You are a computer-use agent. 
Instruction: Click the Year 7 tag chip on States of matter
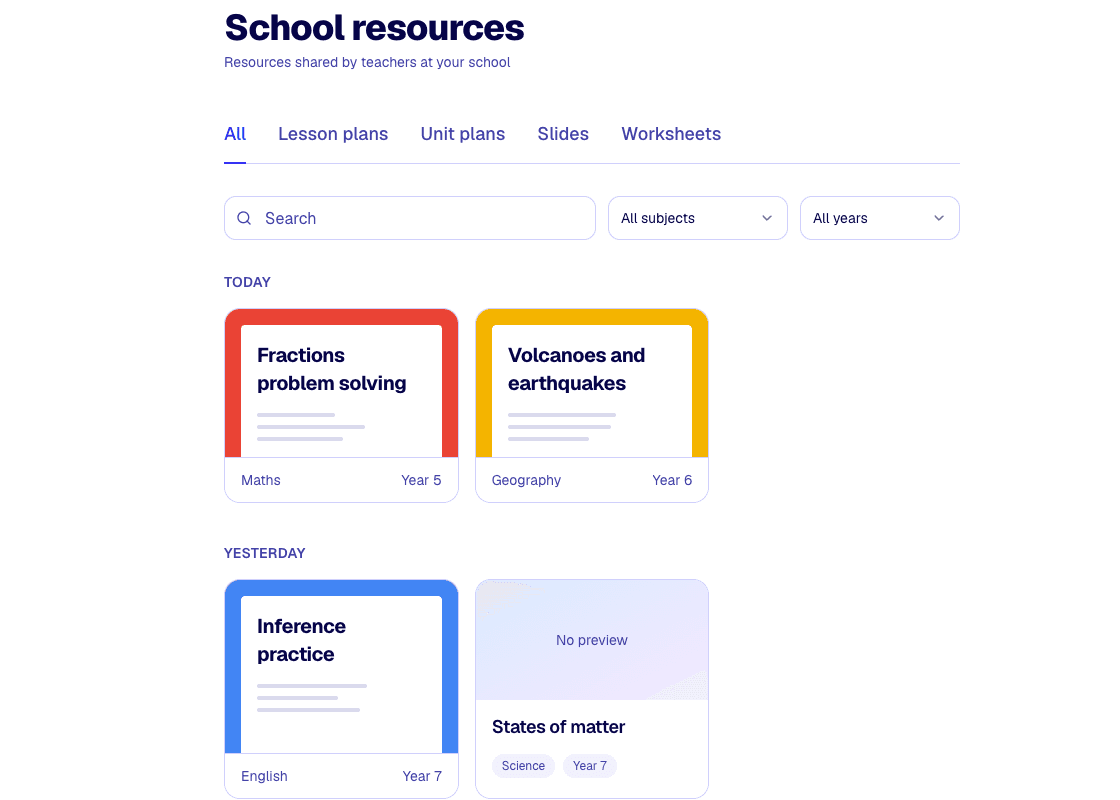tap(589, 766)
